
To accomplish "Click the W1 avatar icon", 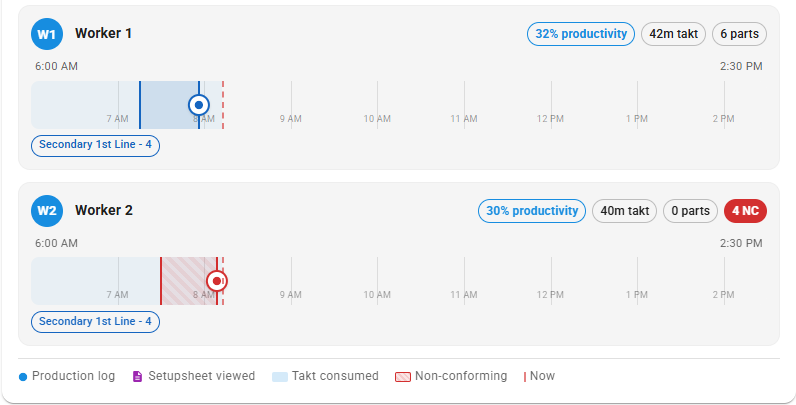I will (47, 34).
